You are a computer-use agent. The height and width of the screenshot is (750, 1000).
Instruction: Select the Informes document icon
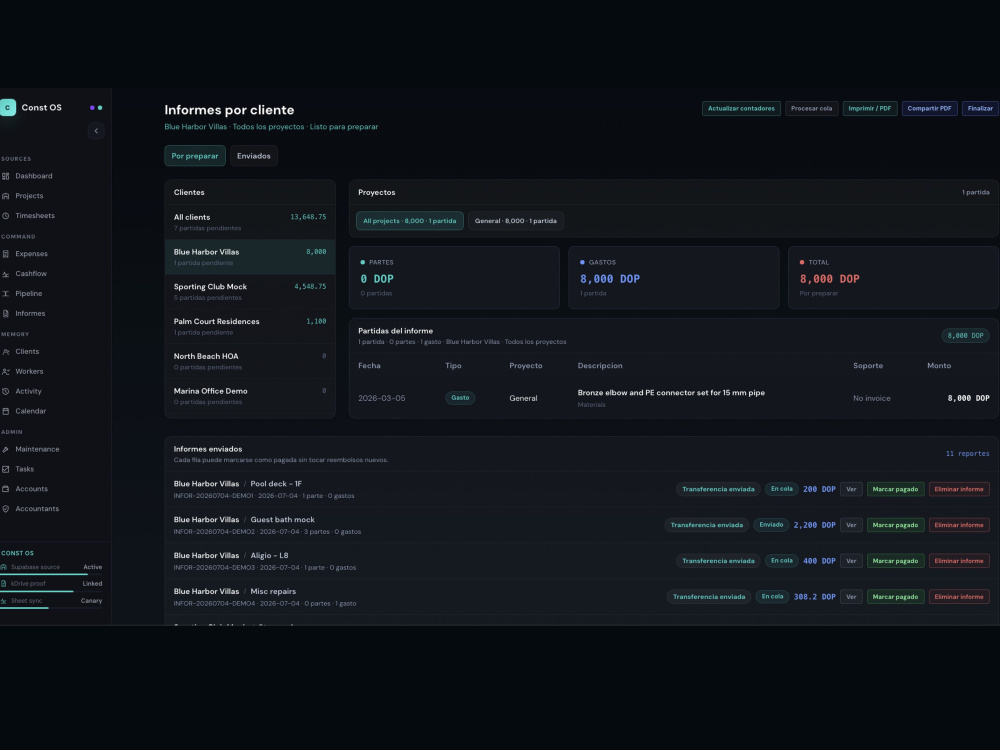point(6,313)
